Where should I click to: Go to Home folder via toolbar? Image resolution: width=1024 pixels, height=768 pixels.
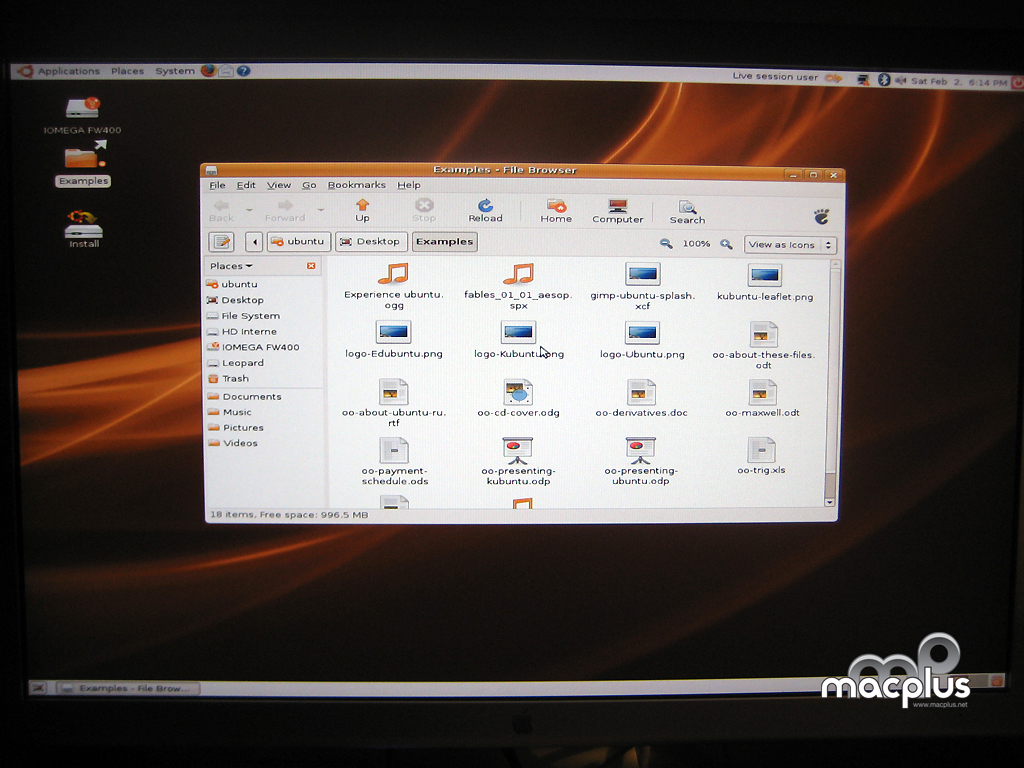(x=556, y=211)
